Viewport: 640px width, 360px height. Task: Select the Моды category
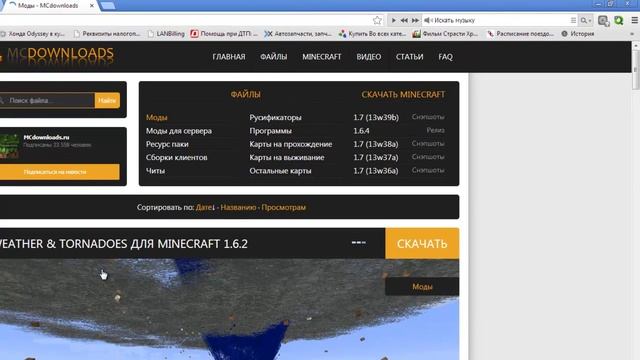click(x=156, y=118)
